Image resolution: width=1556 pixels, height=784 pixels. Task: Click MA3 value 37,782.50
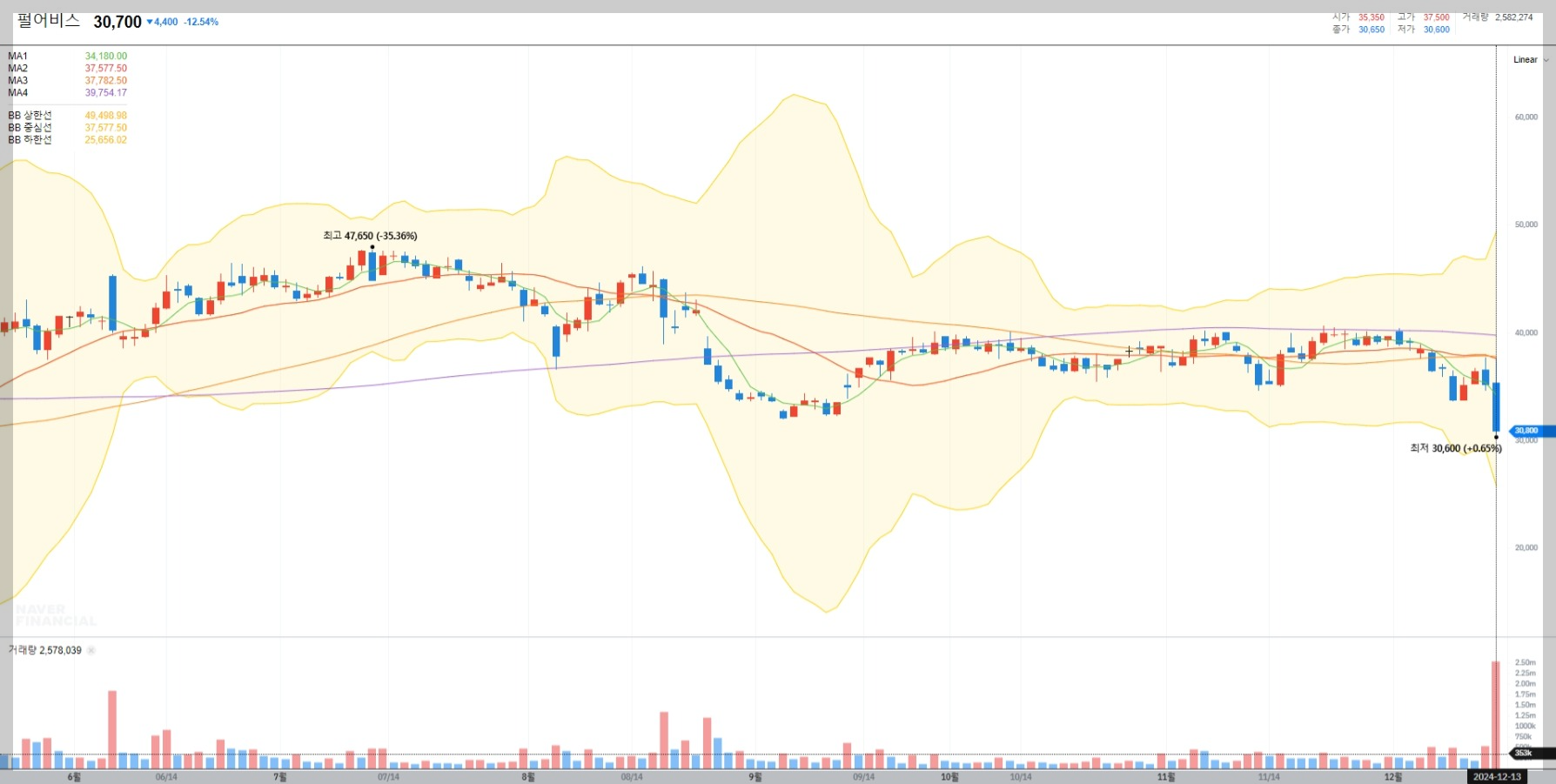pos(106,80)
